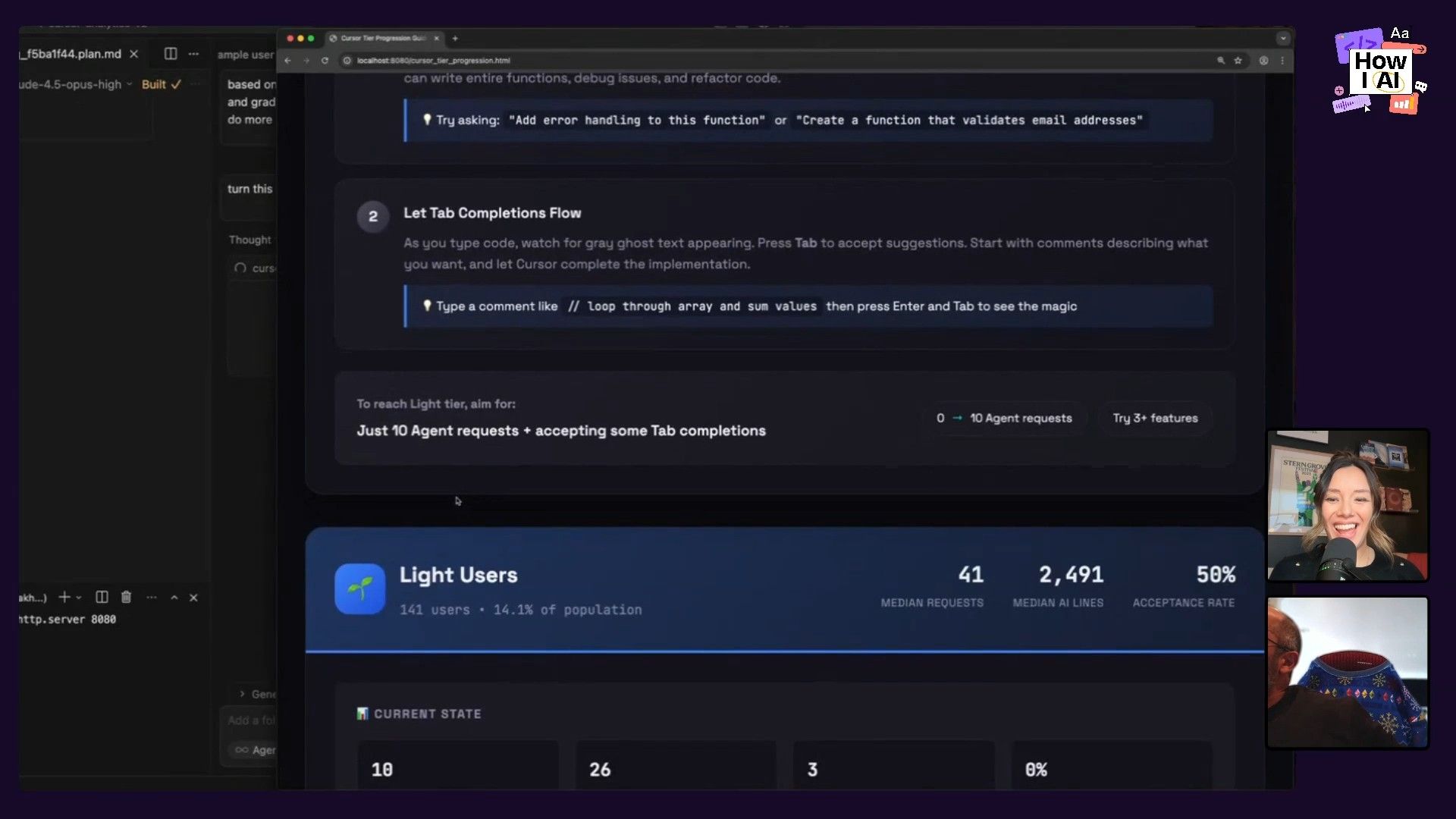Open the model selector dropdown ending opus-high

click(76, 84)
